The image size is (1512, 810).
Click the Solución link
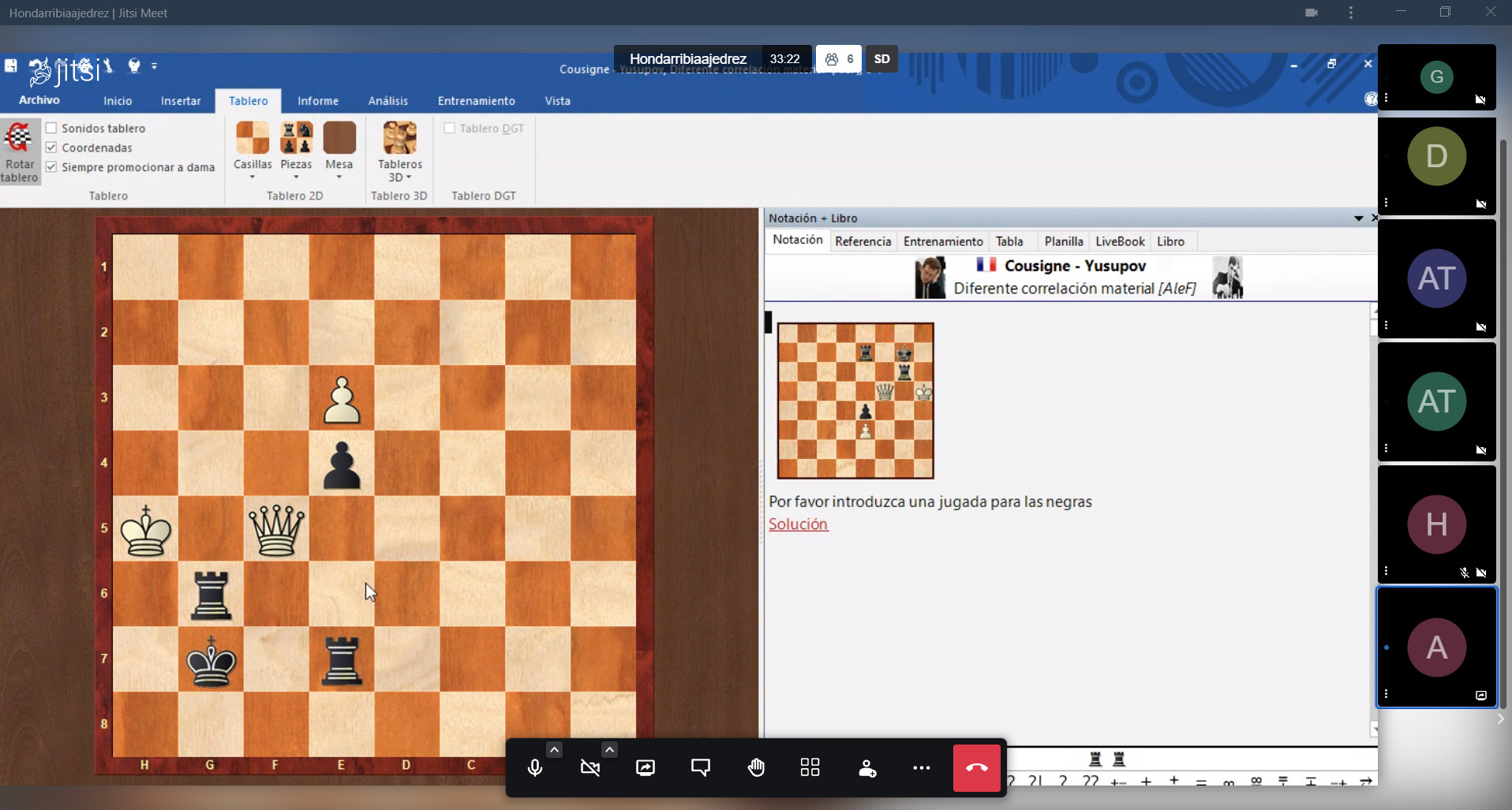coord(798,524)
